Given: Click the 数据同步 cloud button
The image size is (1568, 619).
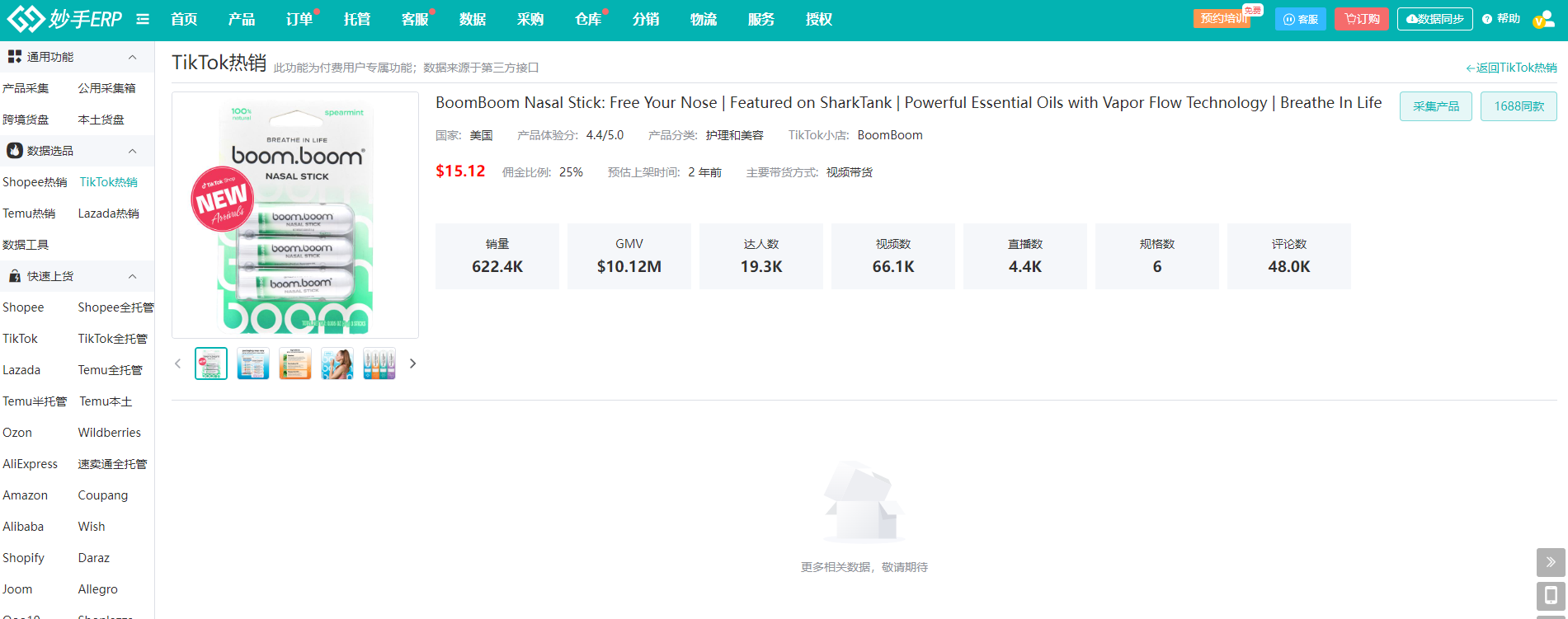Looking at the screenshot, I should [x=1435, y=19].
